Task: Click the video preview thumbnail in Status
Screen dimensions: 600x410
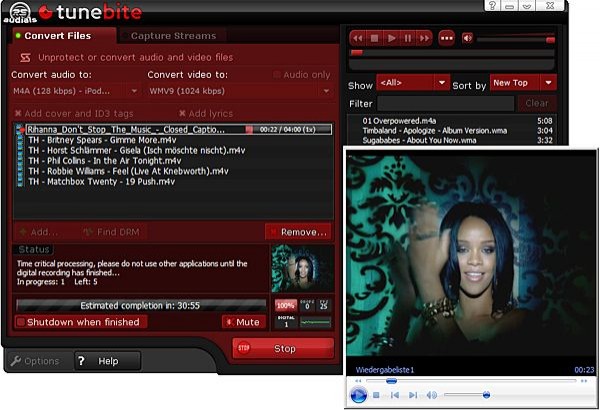Action: click(302, 268)
